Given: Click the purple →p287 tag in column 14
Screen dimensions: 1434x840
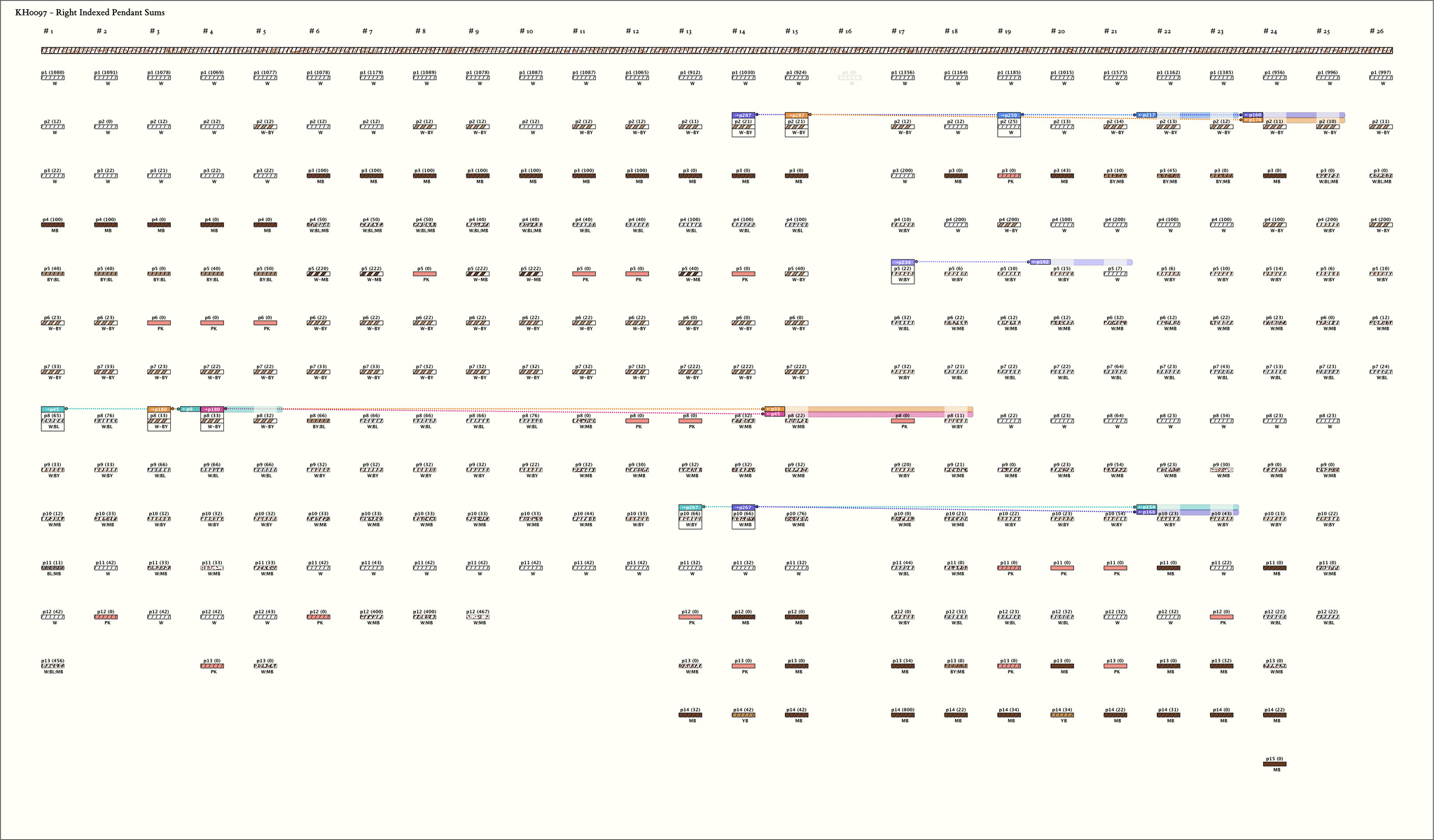Looking at the screenshot, I should pyautogui.click(x=743, y=115).
